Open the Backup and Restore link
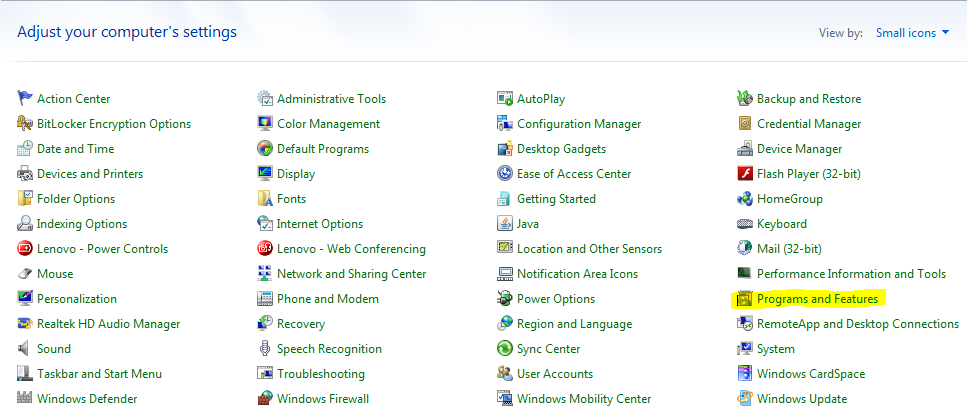Viewport: 967px width, 413px height. tap(809, 99)
